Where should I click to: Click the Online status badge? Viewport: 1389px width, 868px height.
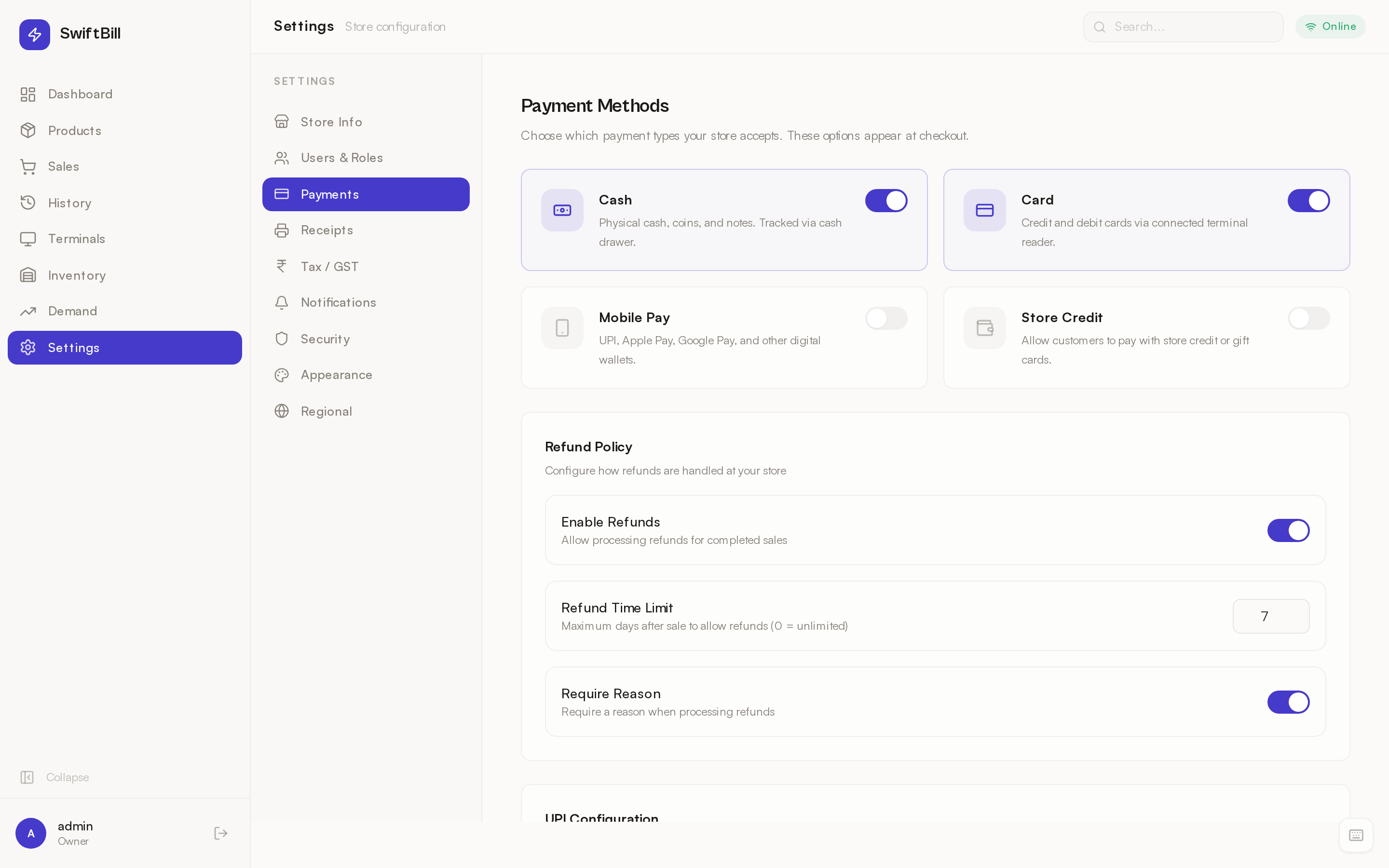(x=1330, y=27)
